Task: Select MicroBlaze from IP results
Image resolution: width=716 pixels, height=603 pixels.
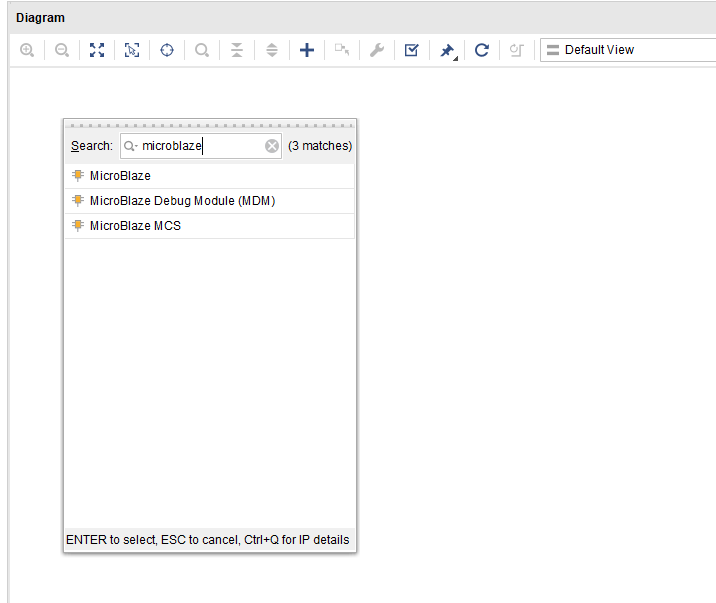Action: tap(120, 176)
